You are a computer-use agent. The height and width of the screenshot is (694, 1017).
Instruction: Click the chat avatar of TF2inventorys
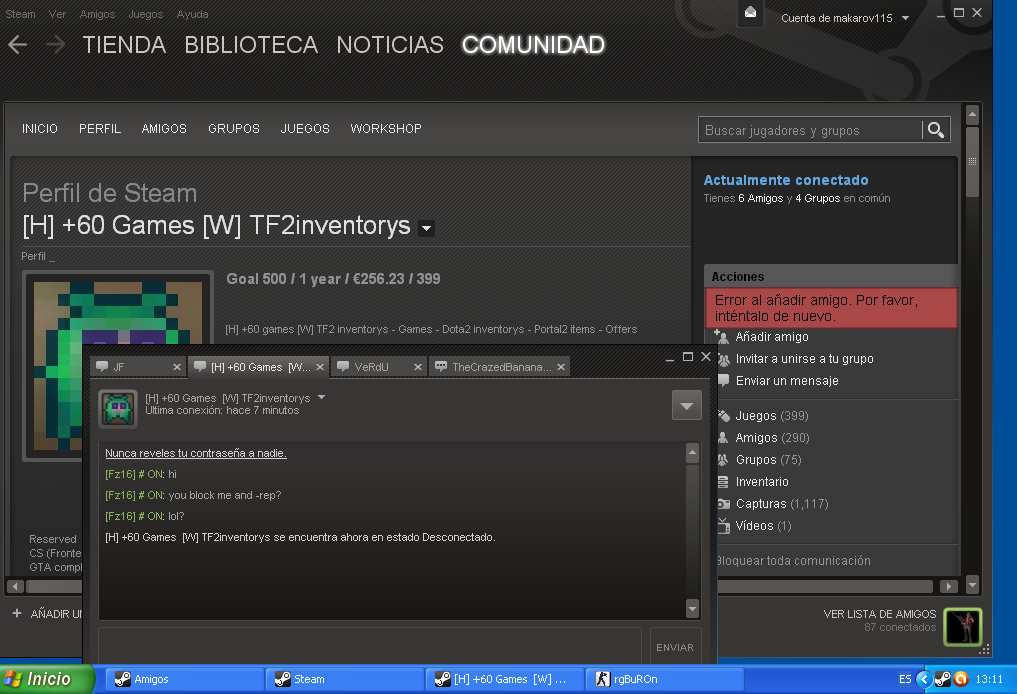click(x=118, y=409)
